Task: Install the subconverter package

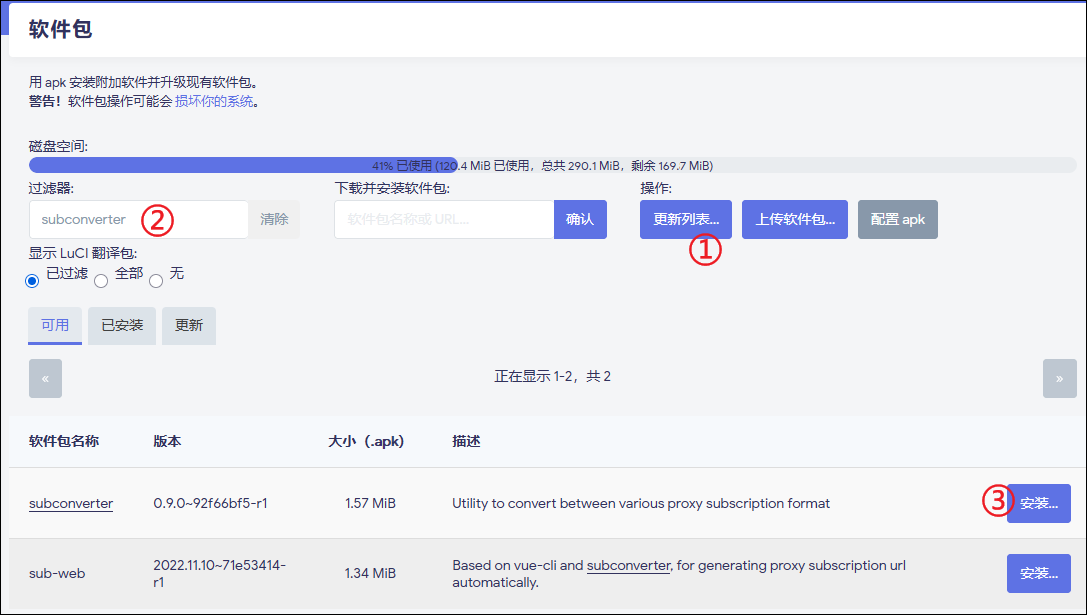Action: [1038, 503]
